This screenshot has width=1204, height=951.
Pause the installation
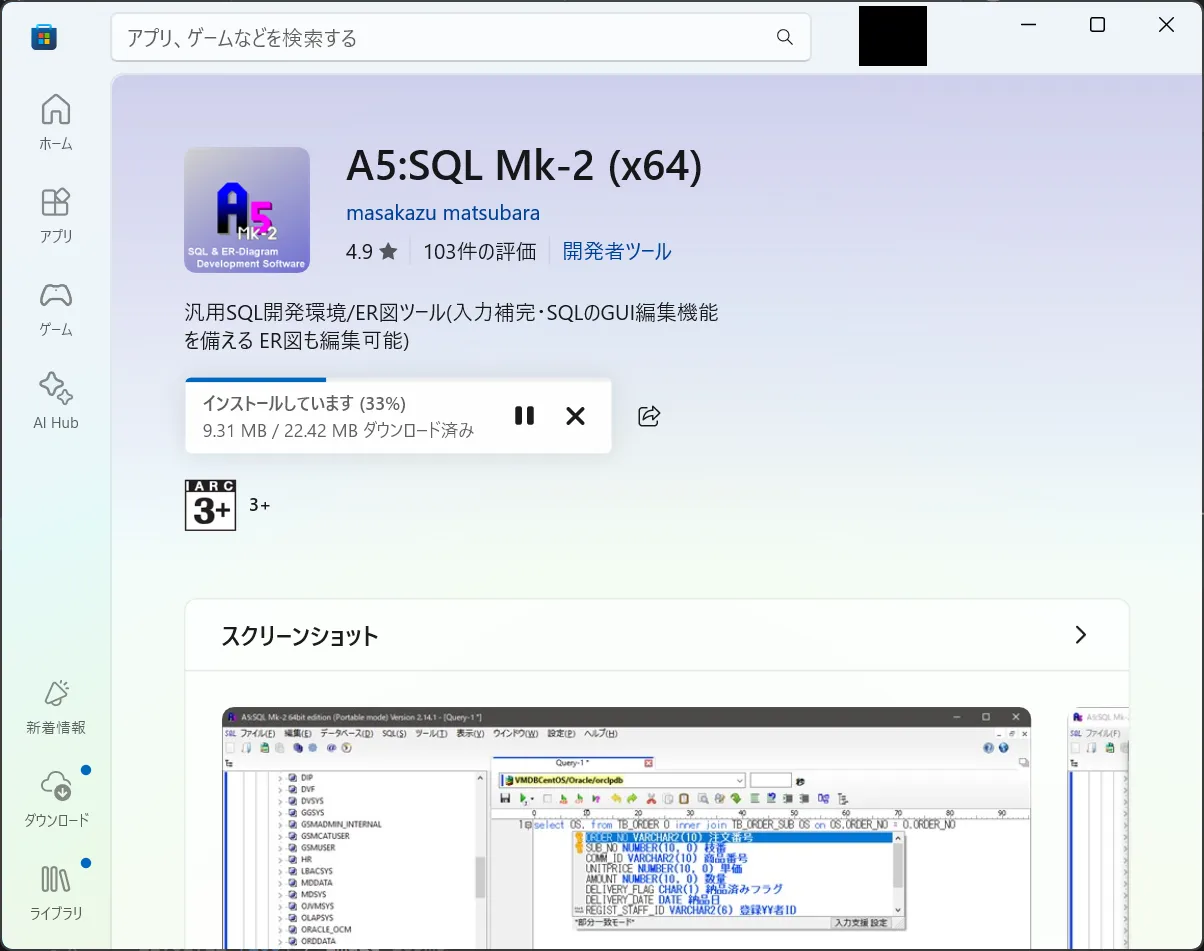524,416
